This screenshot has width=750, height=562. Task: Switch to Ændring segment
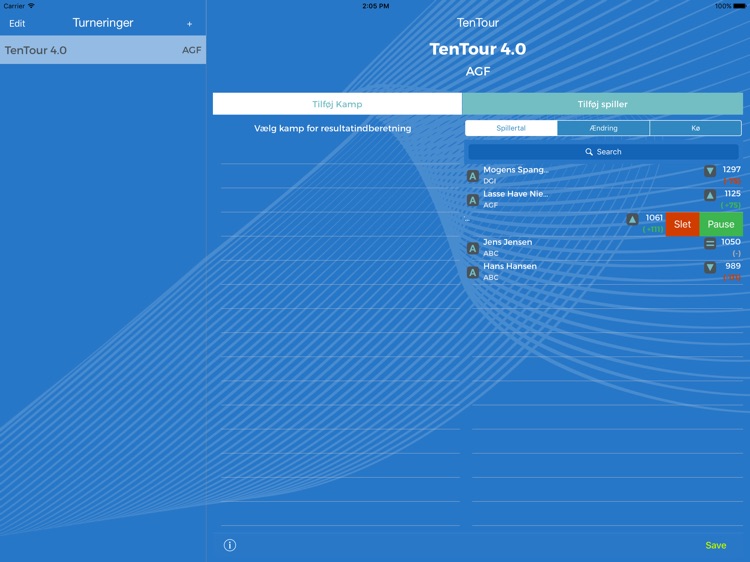(603, 128)
